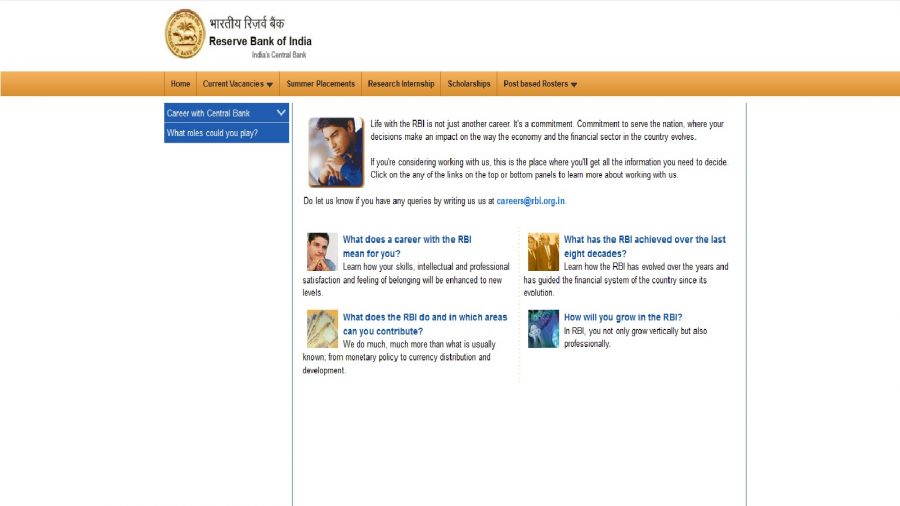Screen dimensions: 900x506
Task: Click text 'Learn how the RBI has evolved'
Action: tap(626, 279)
